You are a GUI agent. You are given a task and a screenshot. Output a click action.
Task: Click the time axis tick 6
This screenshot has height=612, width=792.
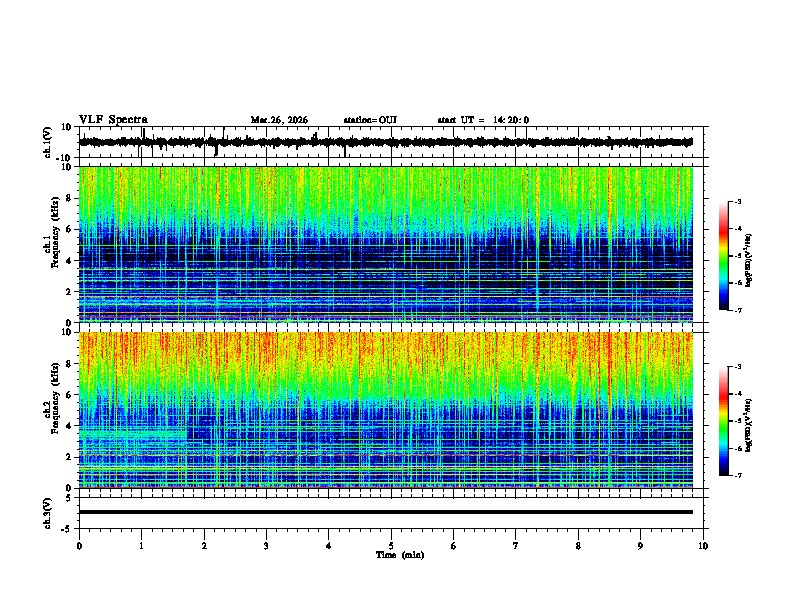454,546
